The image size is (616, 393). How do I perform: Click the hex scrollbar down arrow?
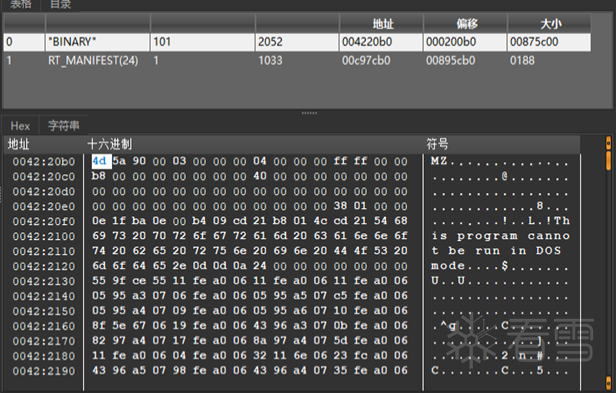tap(609, 383)
